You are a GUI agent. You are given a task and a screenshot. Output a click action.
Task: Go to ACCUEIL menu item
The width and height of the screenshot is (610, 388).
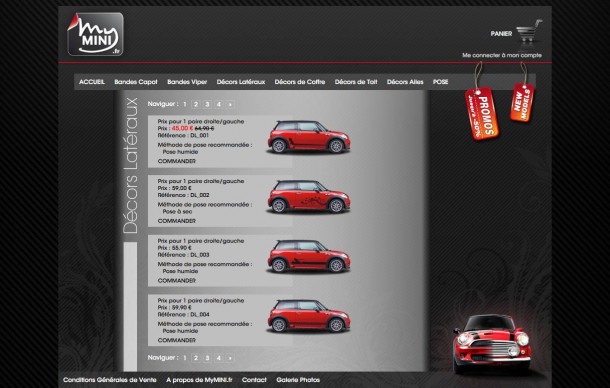point(92,82)
